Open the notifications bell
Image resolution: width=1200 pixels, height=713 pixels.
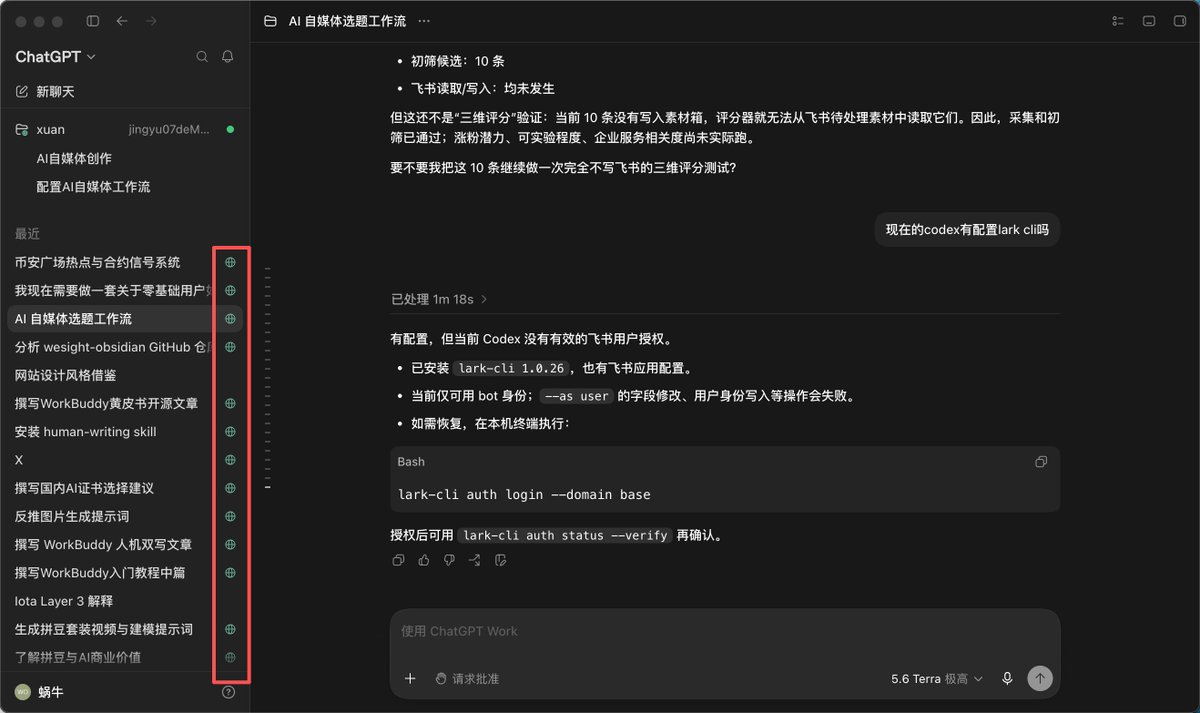point(228,57)
